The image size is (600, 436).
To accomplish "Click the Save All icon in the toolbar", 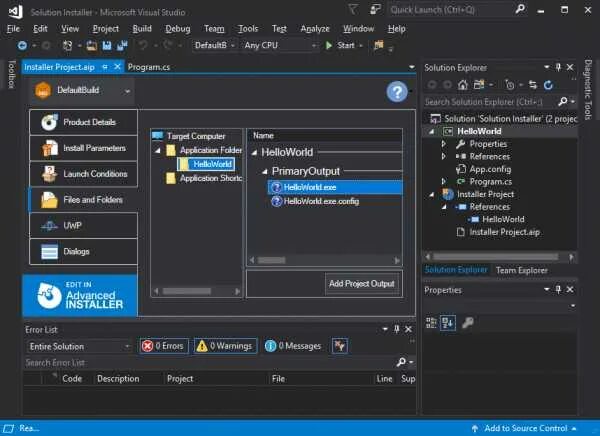I will pyautogui.click(x=122, y=46).
